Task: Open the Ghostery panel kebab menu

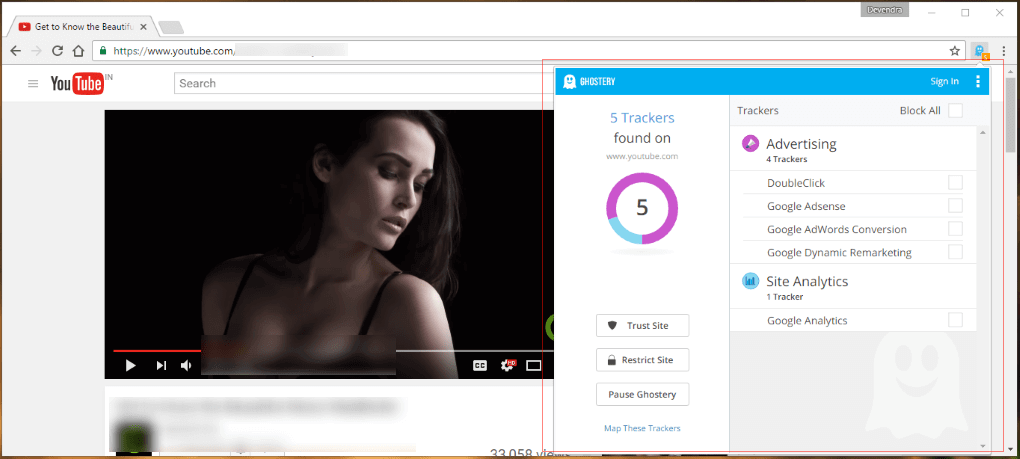Action: 978,81
